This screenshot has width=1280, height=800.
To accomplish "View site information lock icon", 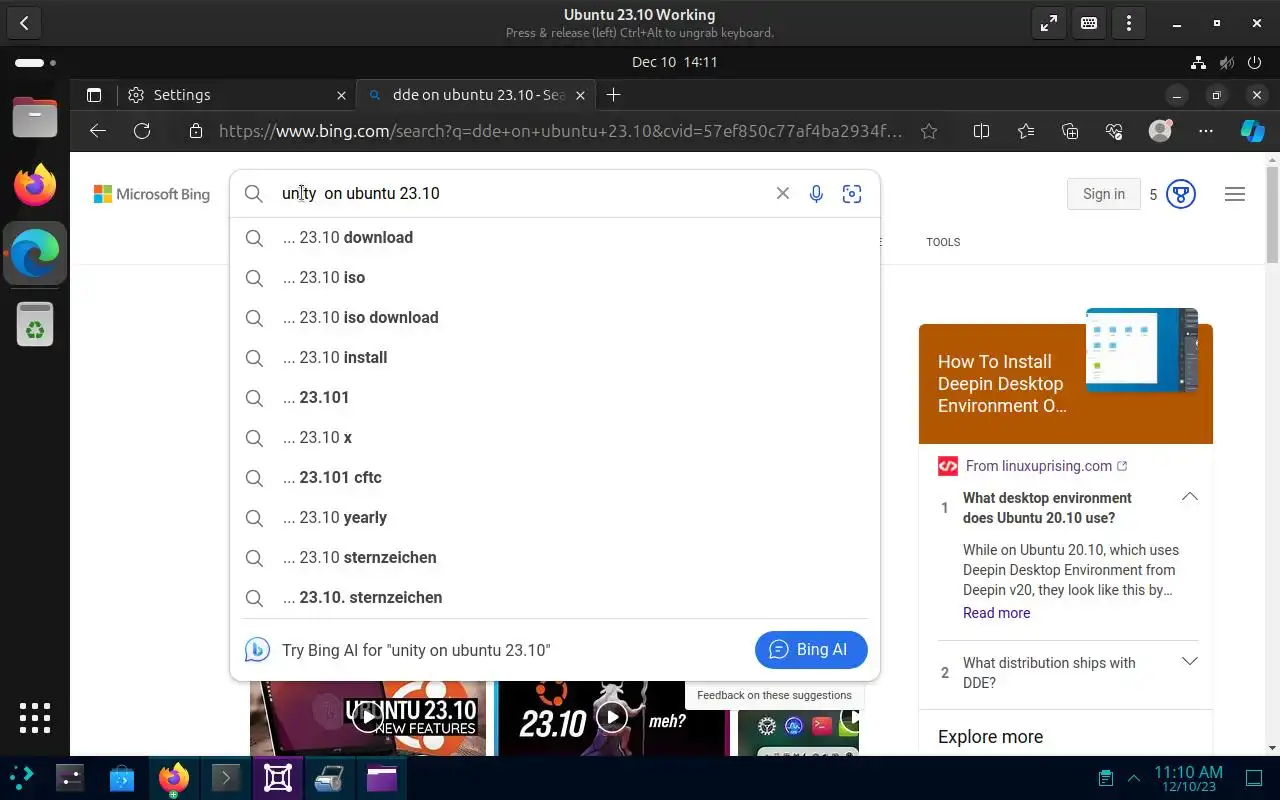I will 196,131.
